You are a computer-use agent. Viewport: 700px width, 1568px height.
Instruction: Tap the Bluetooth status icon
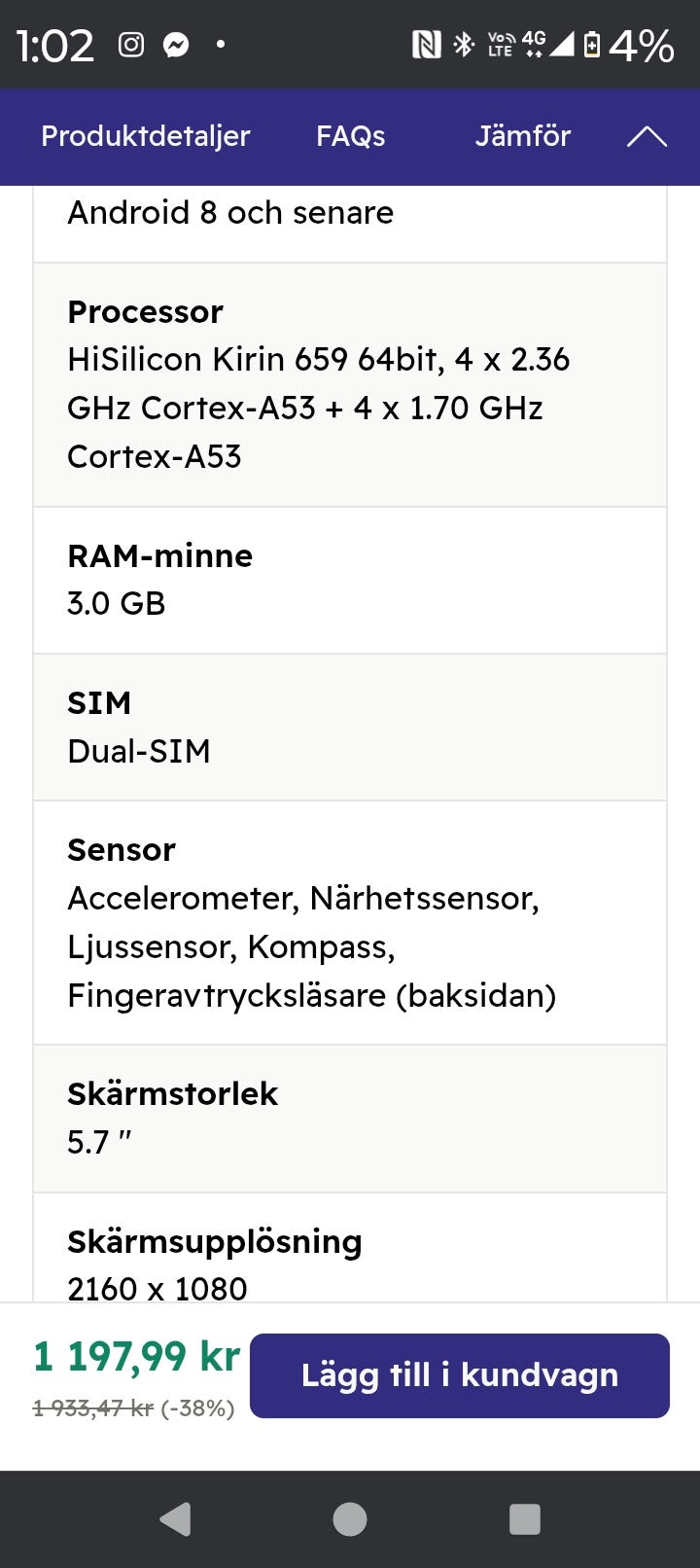[x=464, y=45]
